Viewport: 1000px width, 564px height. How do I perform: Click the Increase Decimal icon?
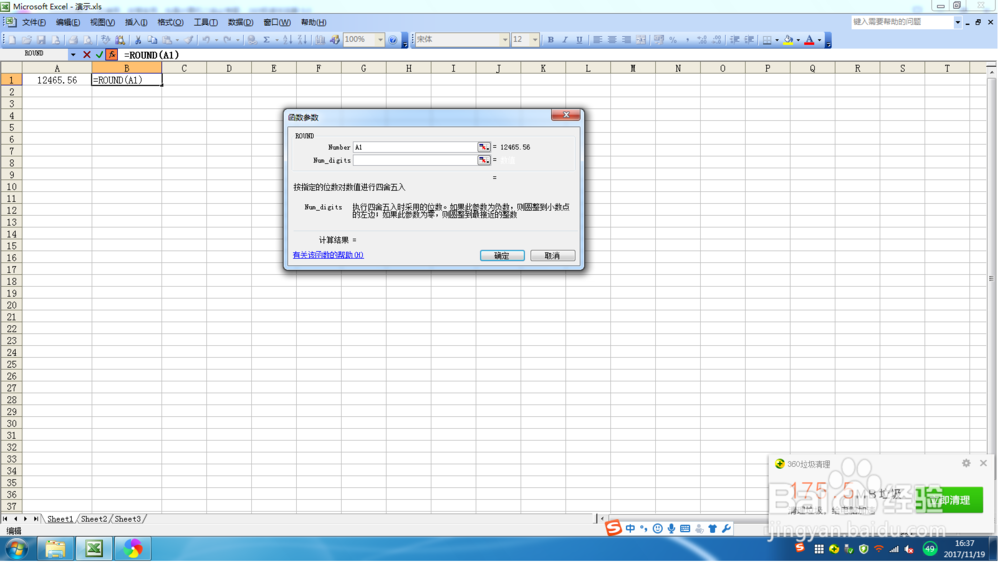[x=702, y=40]
